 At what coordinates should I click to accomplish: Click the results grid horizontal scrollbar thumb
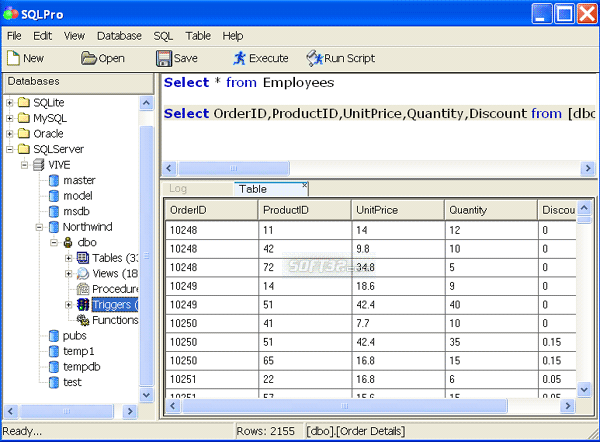pyautogui.click(x=344, y=406)
